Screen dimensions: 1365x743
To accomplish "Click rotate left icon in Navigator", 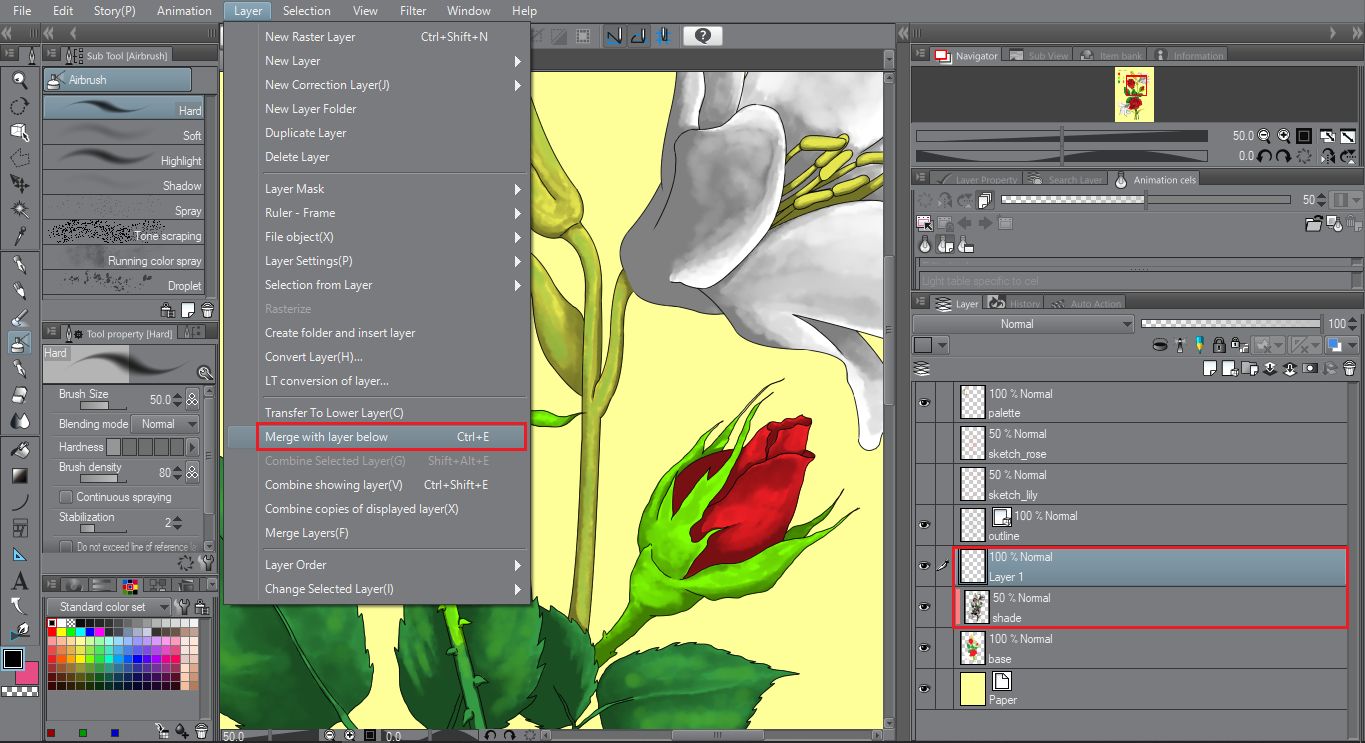I will [x=1265, y=156].
